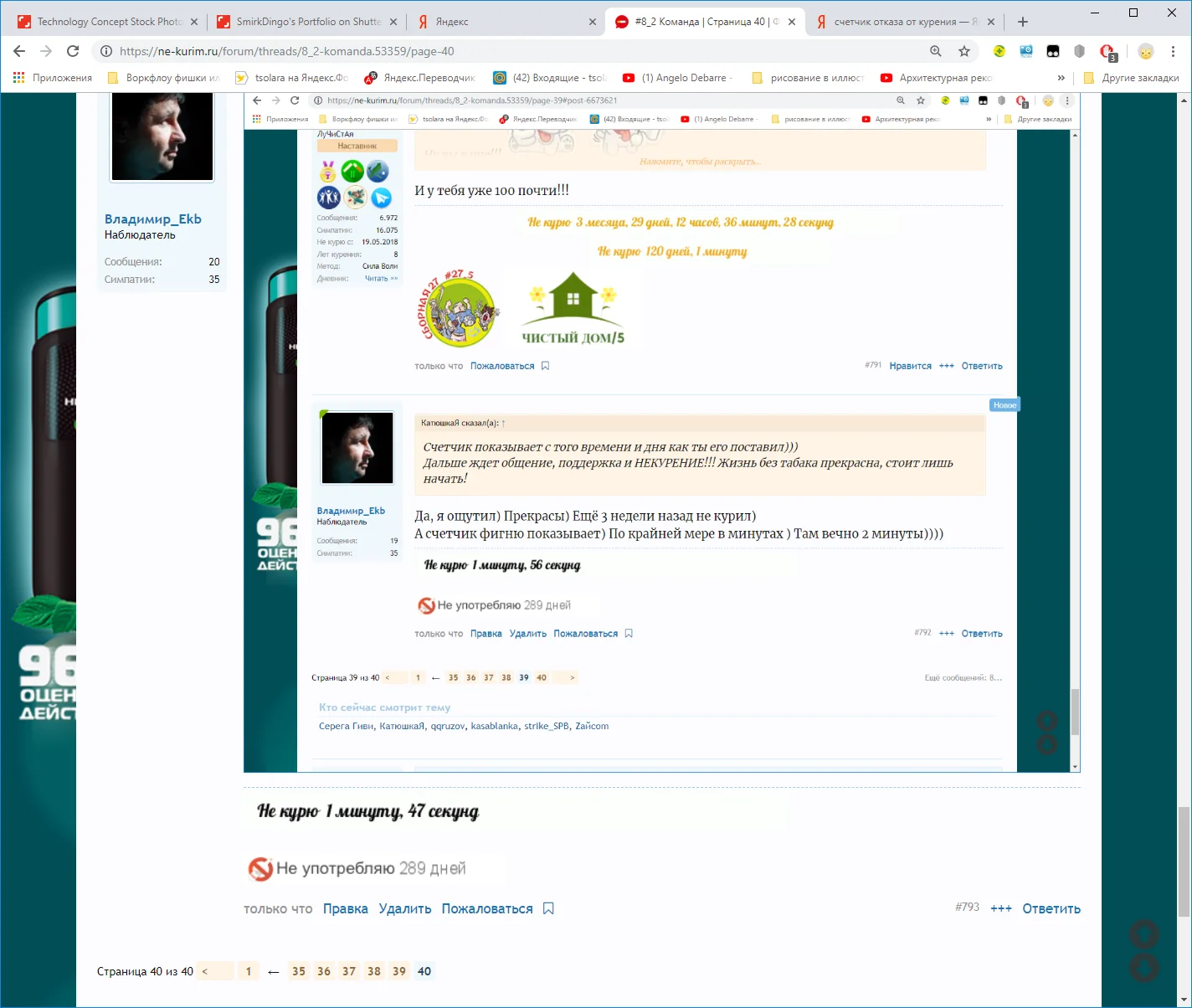Switch to the SmirkDingo's Portfolio on Shutterstock tab
The width and height of the screenshot is (1192, 1008).
click(306, 22)
